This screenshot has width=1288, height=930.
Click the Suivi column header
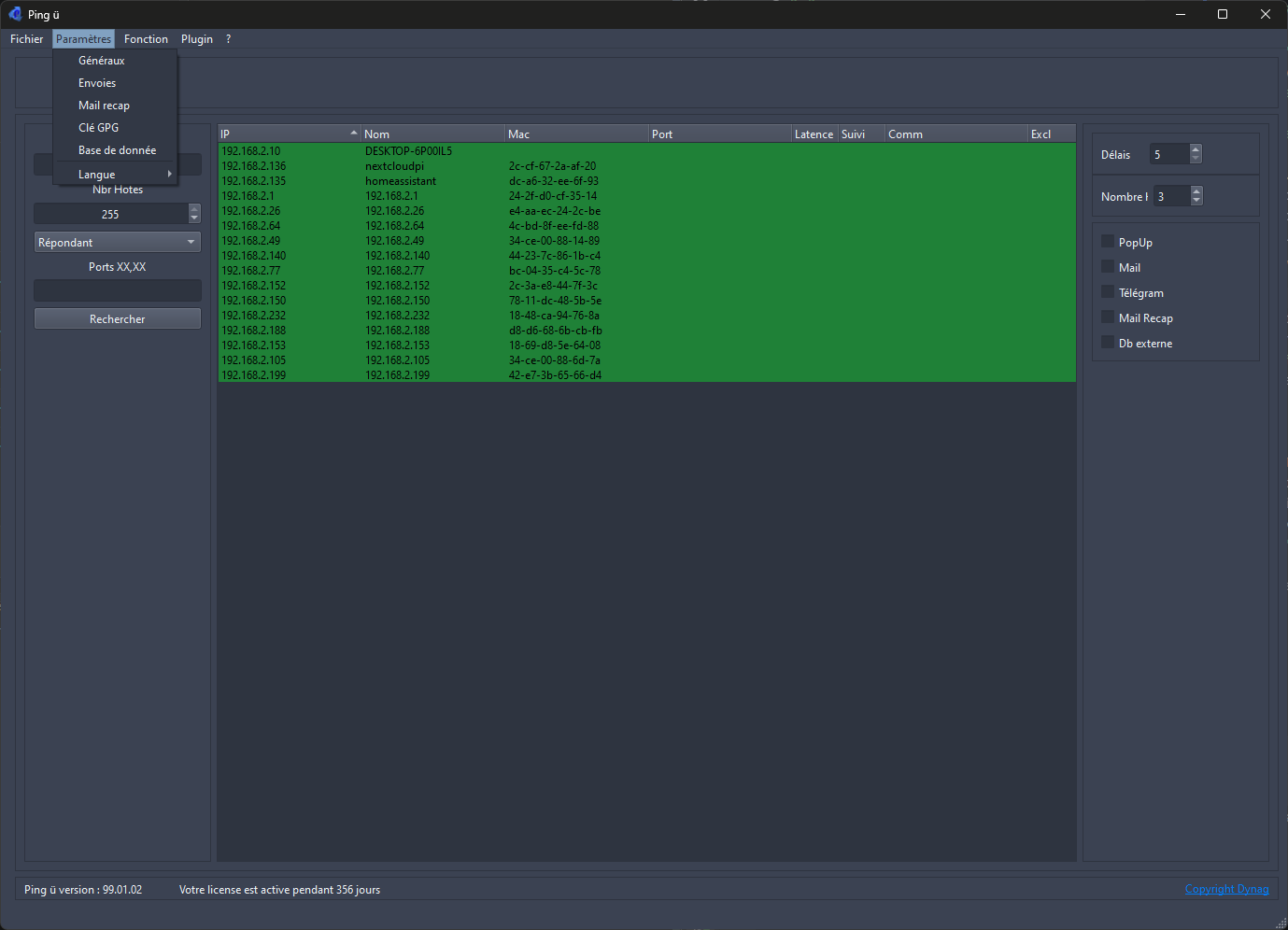coord(861,134)
